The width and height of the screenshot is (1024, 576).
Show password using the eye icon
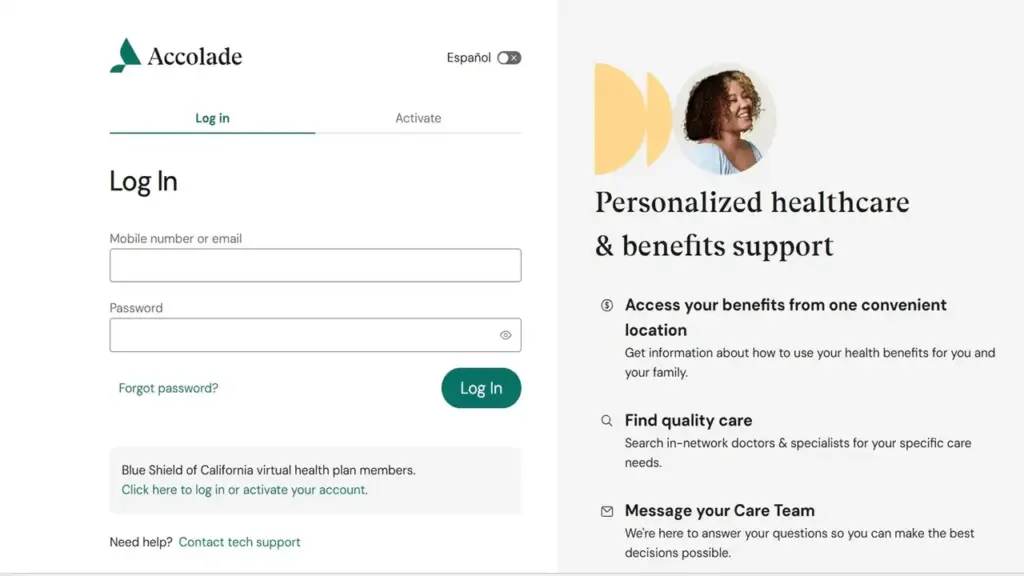pyautogui.click(x=505, y=335)
